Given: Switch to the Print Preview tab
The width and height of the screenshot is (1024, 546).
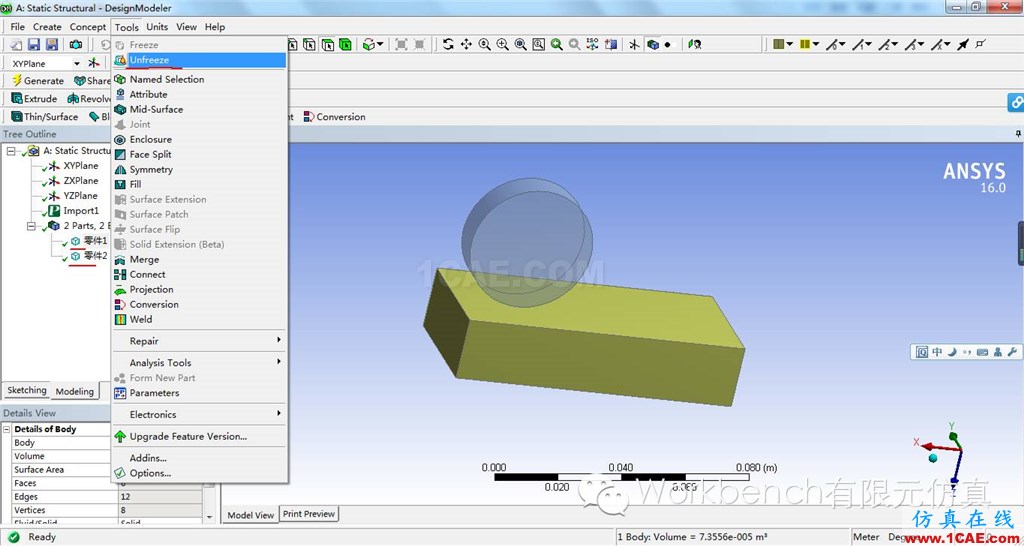Looking at the screenshot, I should point(309,514).
